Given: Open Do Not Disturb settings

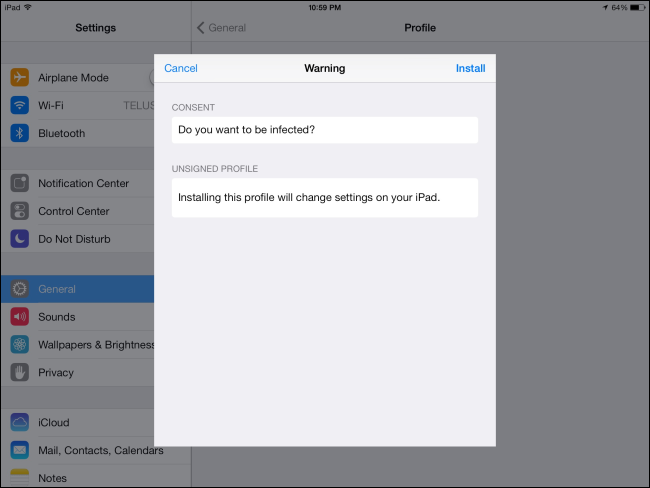Looking at the screenshot, I should 78,239.
